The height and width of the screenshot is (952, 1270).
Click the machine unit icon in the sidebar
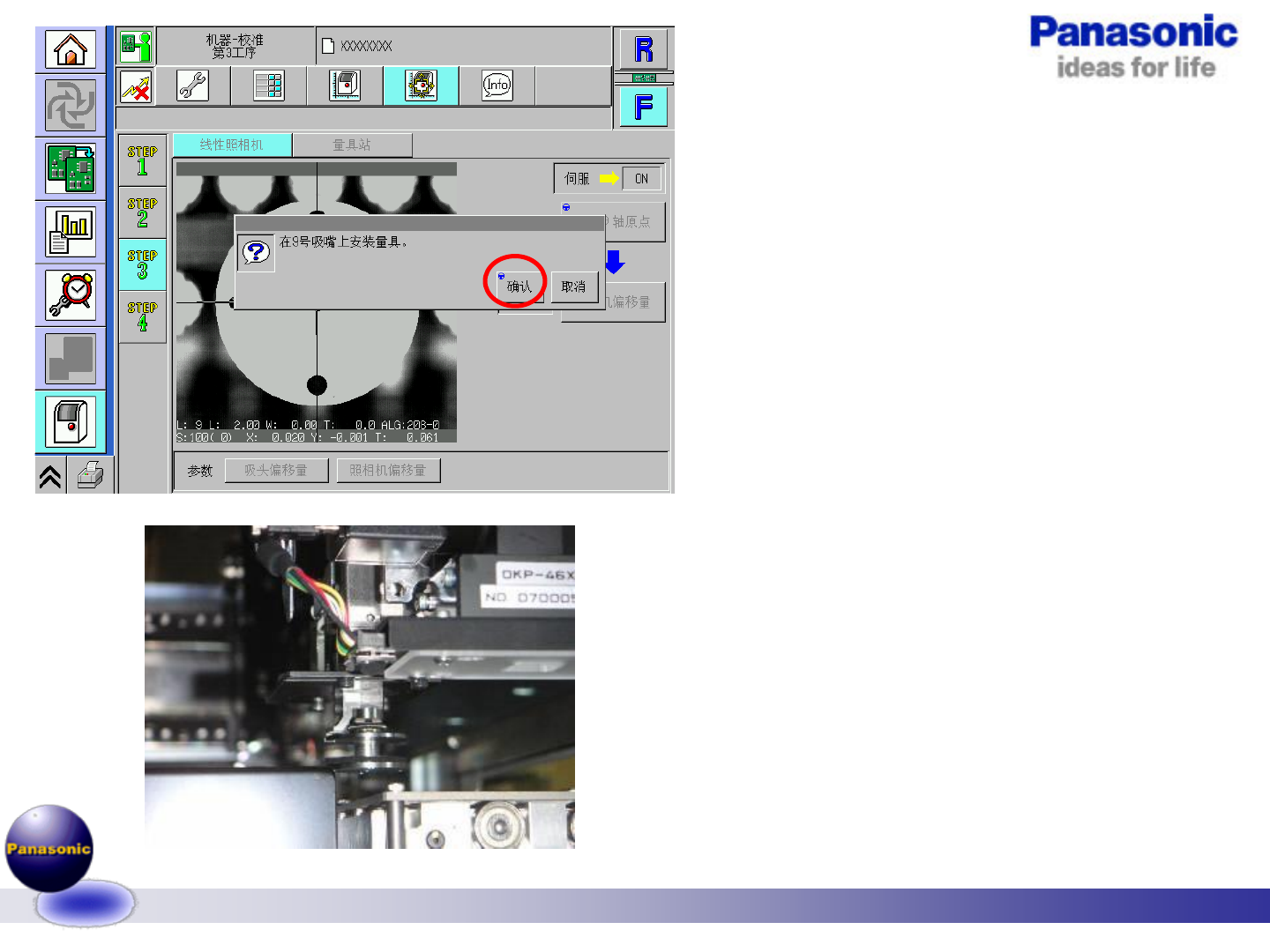[71, 421]
